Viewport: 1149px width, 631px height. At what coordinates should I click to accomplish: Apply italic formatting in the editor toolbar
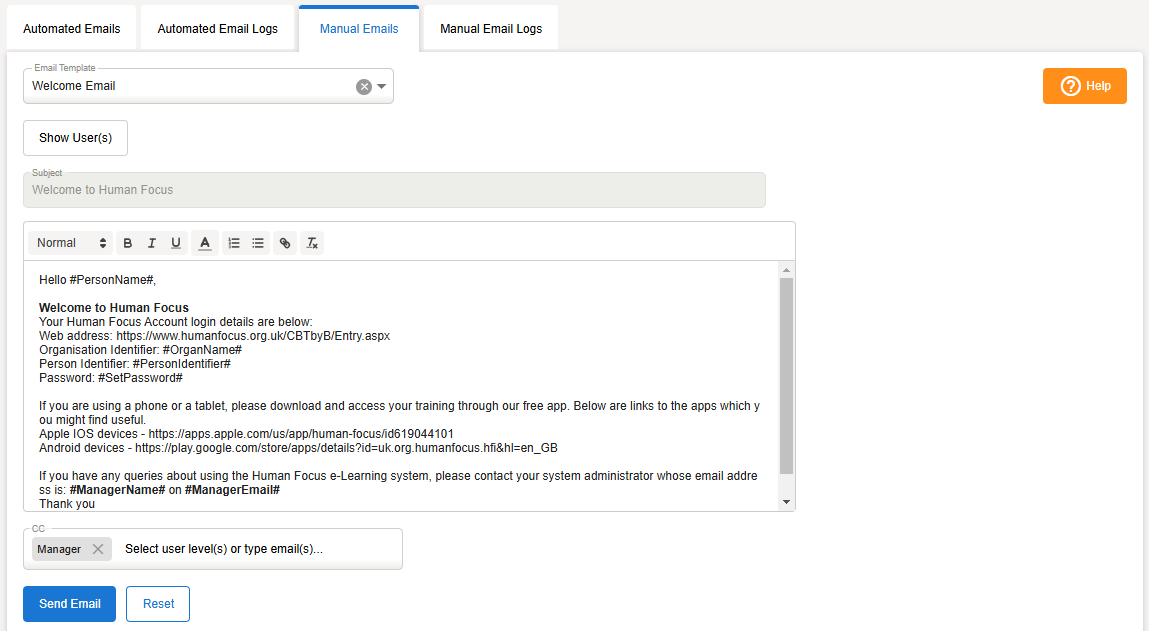[152, 243]
